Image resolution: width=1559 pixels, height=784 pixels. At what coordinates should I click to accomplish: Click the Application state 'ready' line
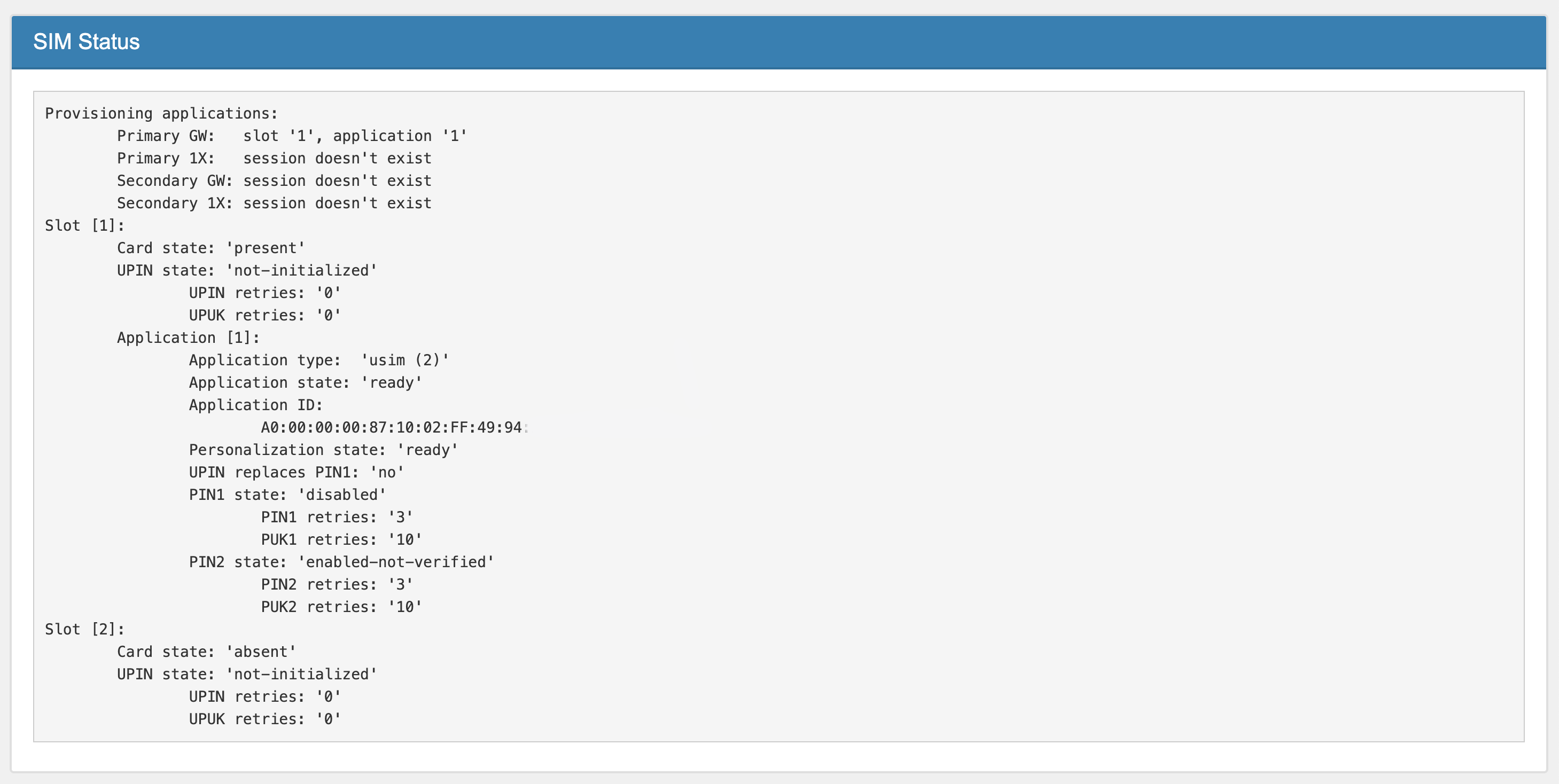[x=306, y=382]
